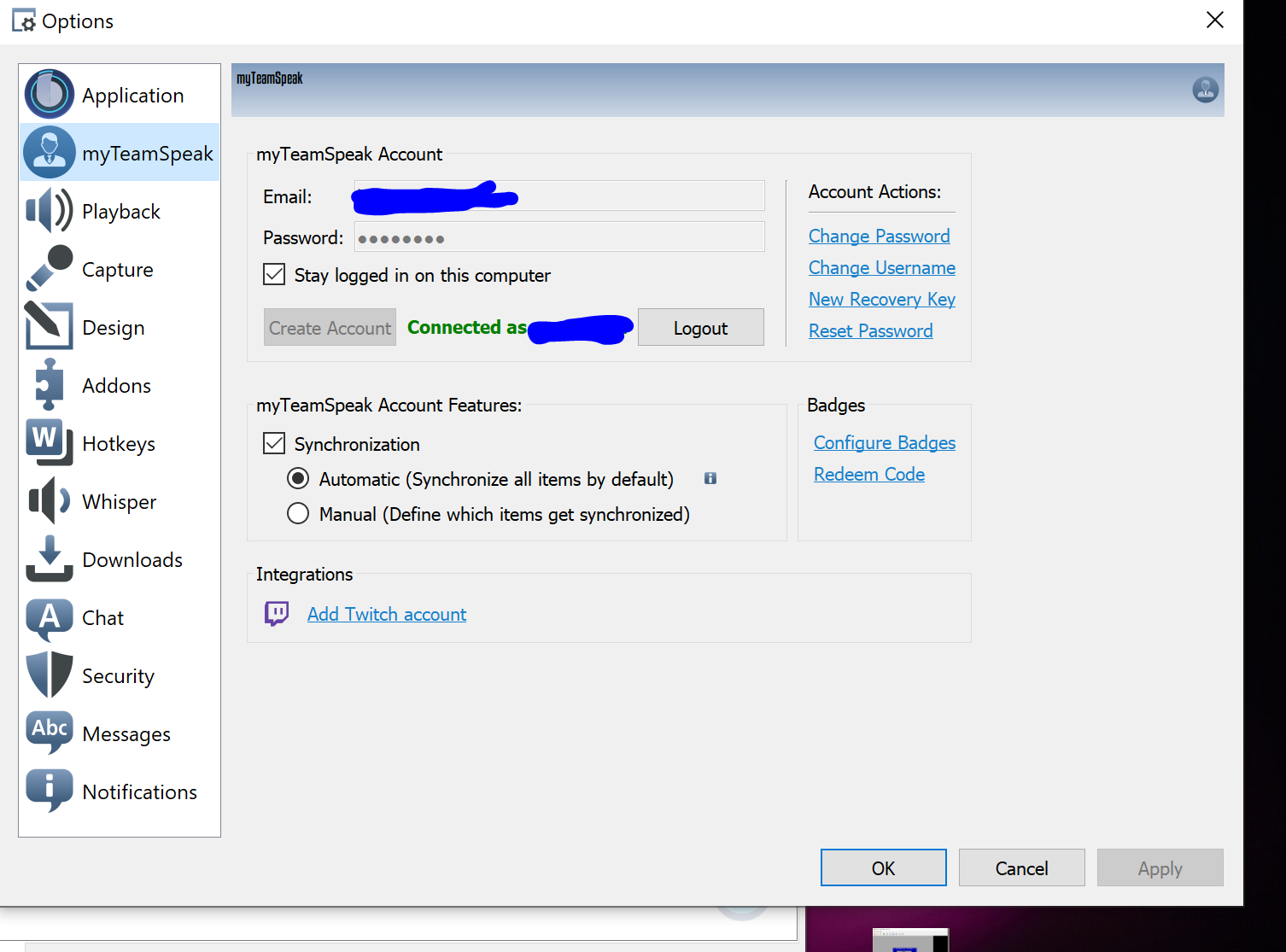
Task: Open Playback speaker icon
Action: pos(50,211)
